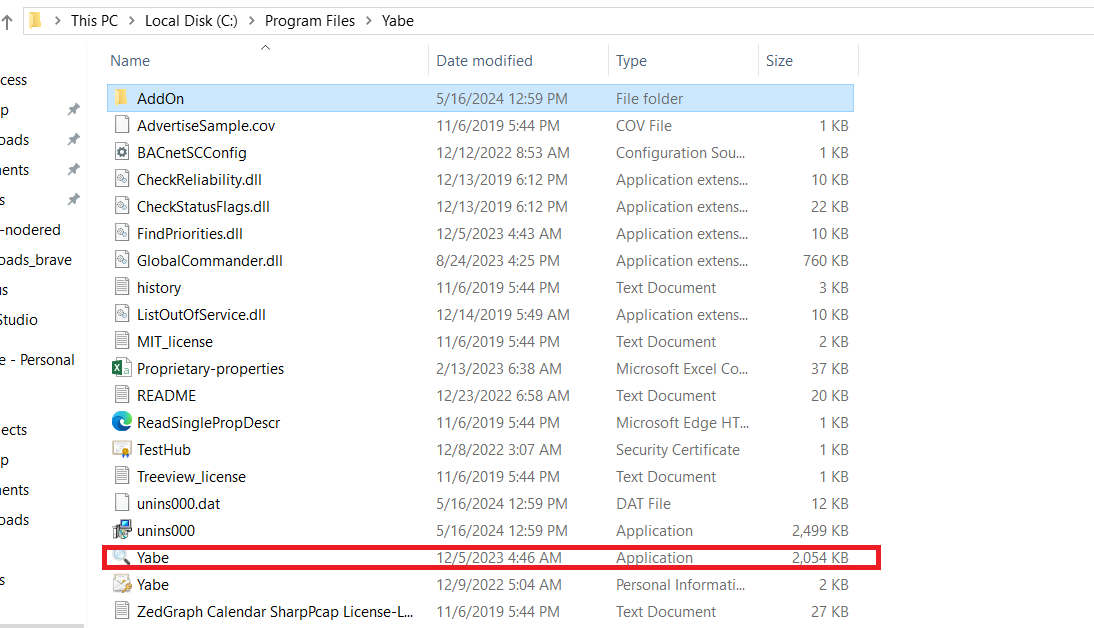
Task: Click the AddOn folder icon
Action: click(x=121, y=98)
